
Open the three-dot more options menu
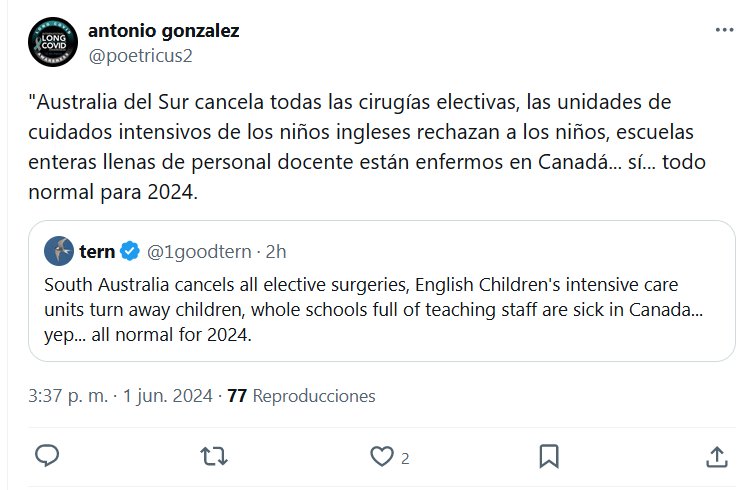pyautogui.click(x=724, y=31)
